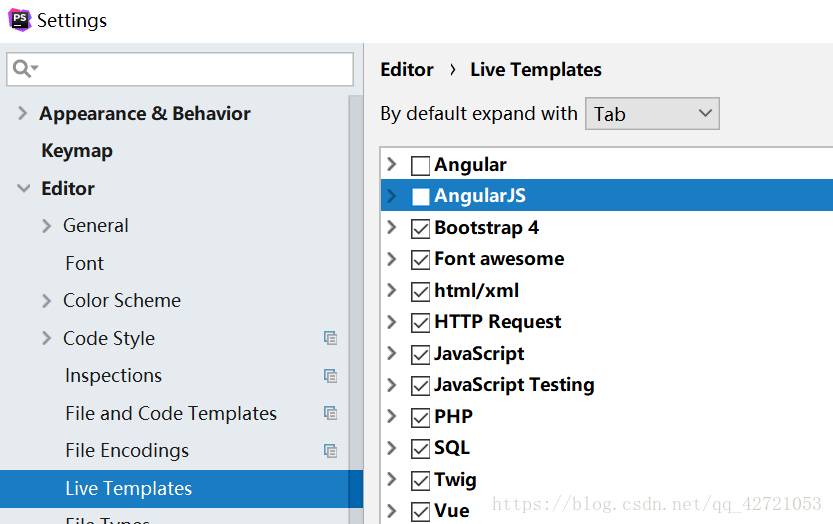
Task: Toggle the AngularJS templates checkbox
Action: (420, 197)
